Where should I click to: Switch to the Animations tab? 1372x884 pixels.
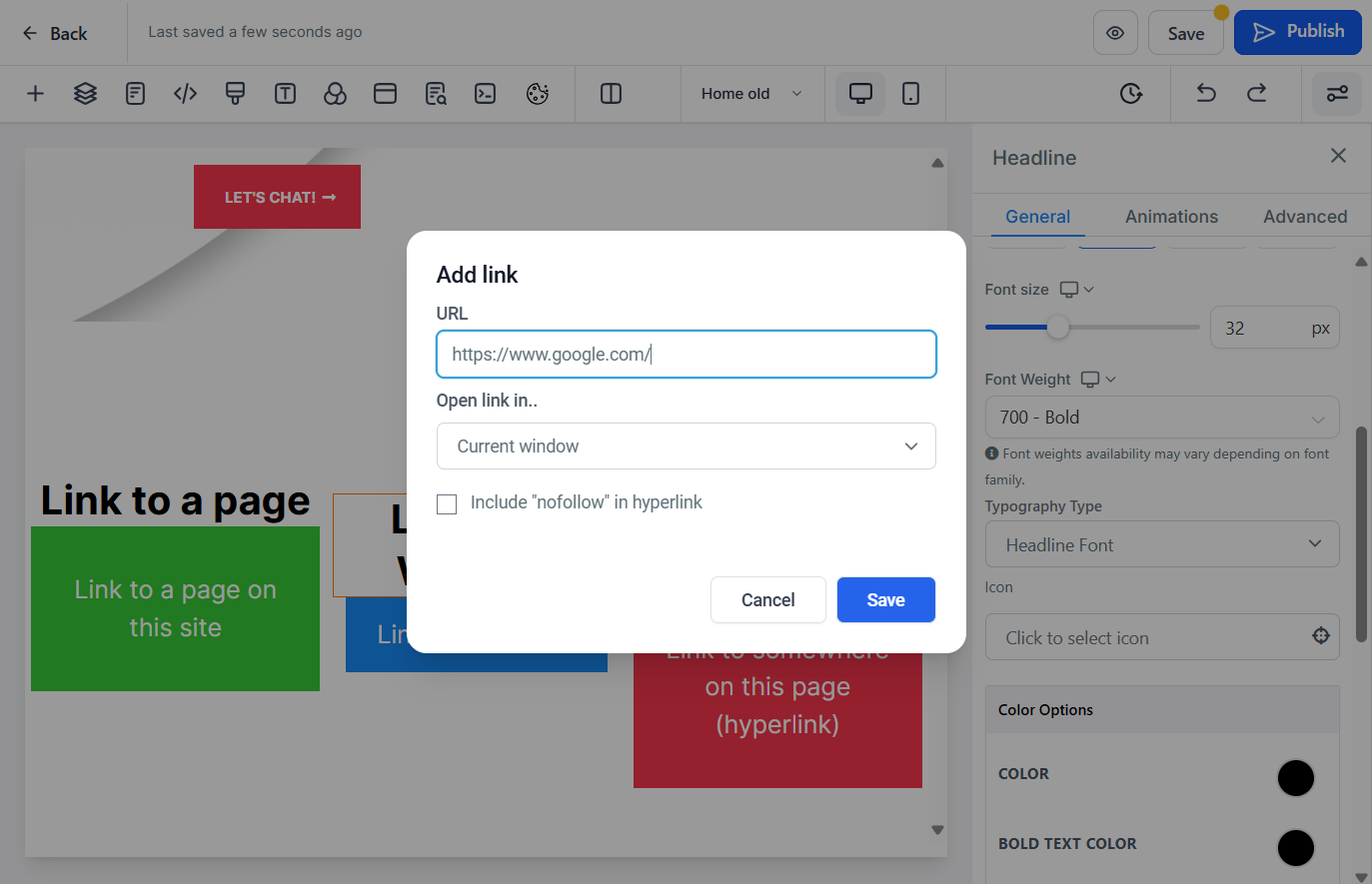[x=1171, y=217]
